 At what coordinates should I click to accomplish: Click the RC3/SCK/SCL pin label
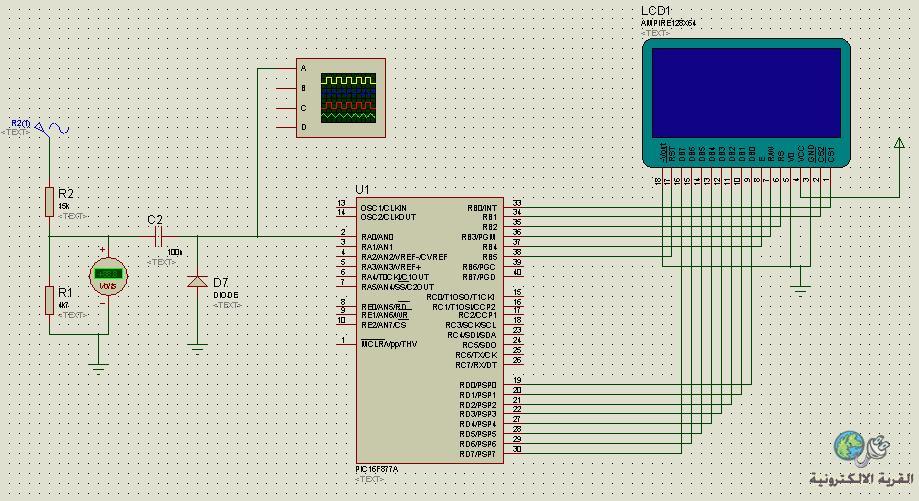point(471,325)
